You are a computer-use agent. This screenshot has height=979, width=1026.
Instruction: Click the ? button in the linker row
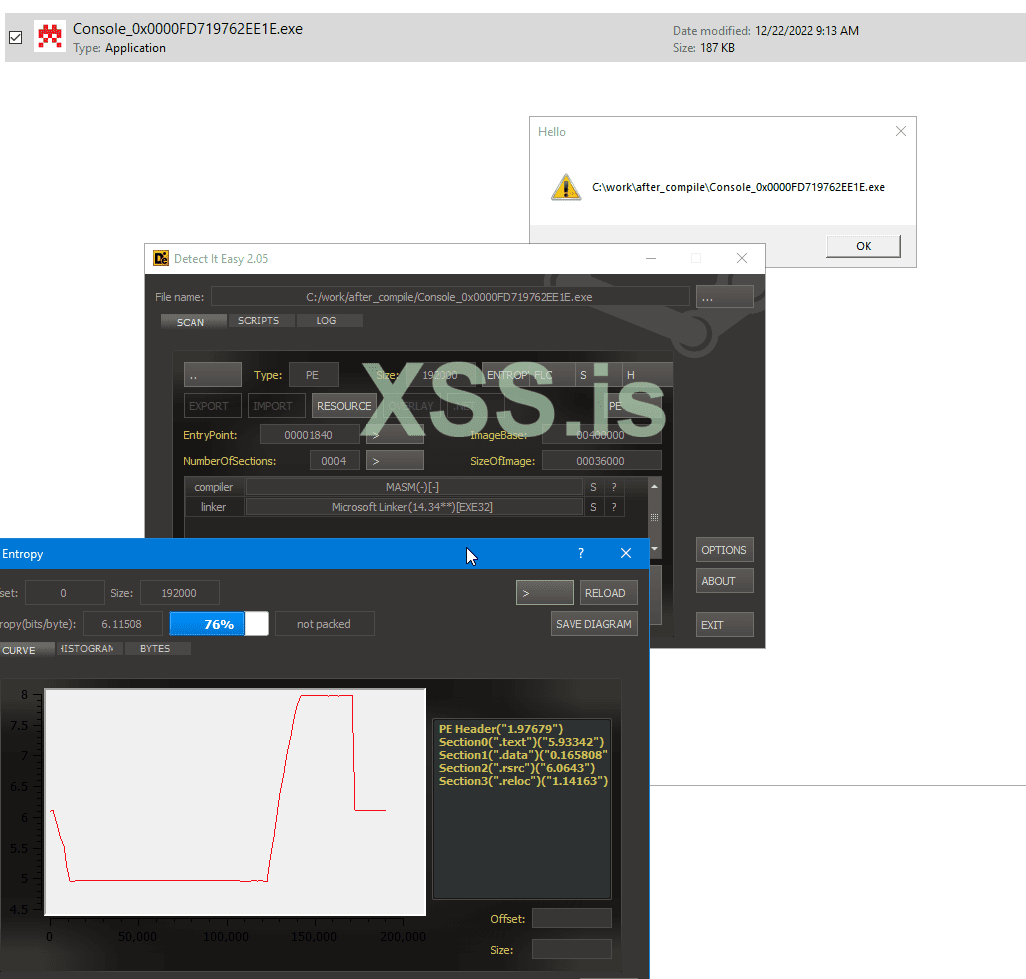click(x=614, y=507)
